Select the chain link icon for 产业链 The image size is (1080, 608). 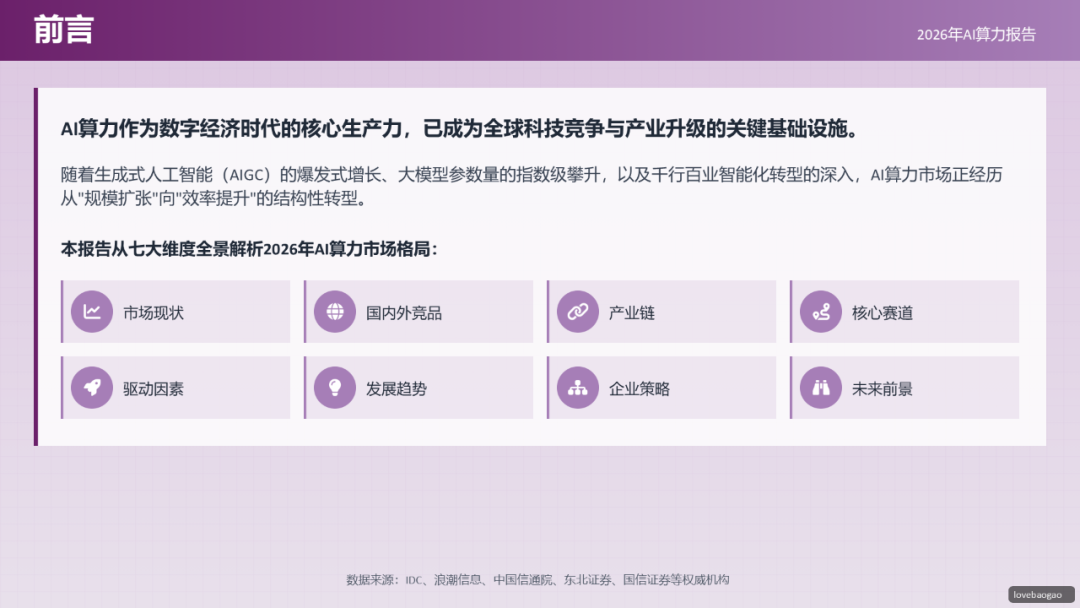point(578,311)
